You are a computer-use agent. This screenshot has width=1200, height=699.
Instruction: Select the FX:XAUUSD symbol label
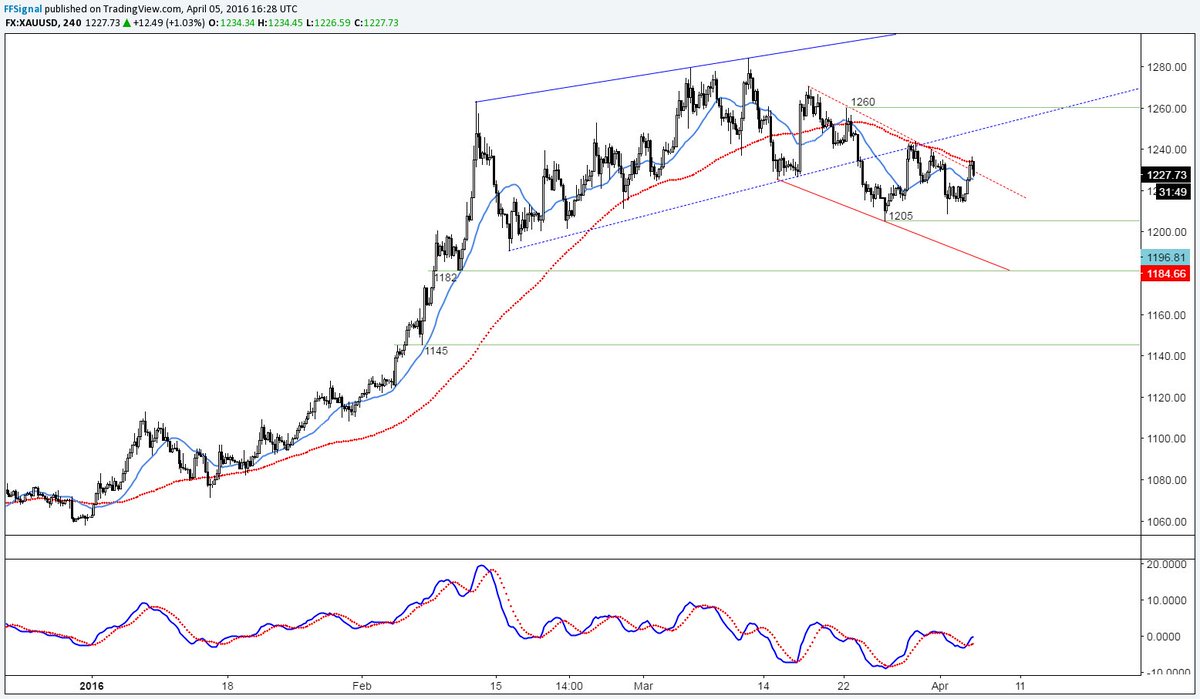pyautogui.click(x=32, y=23)
